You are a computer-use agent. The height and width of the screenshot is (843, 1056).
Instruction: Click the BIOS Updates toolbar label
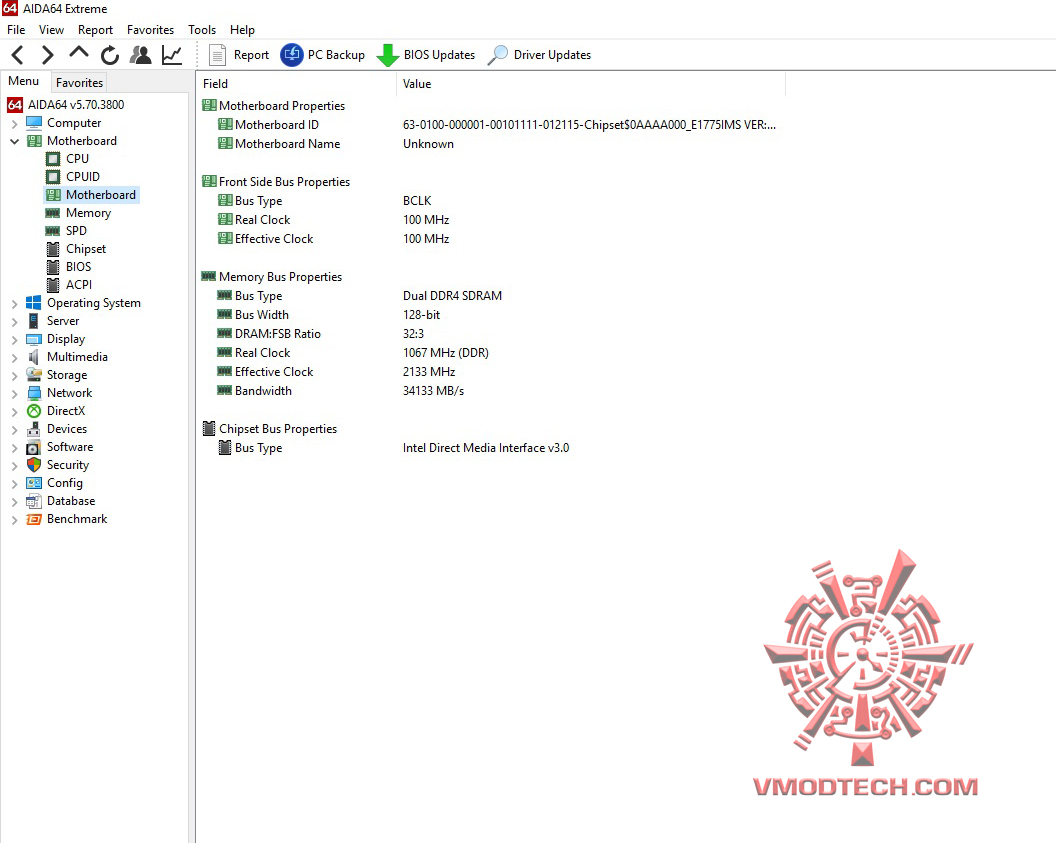[439, 55]
